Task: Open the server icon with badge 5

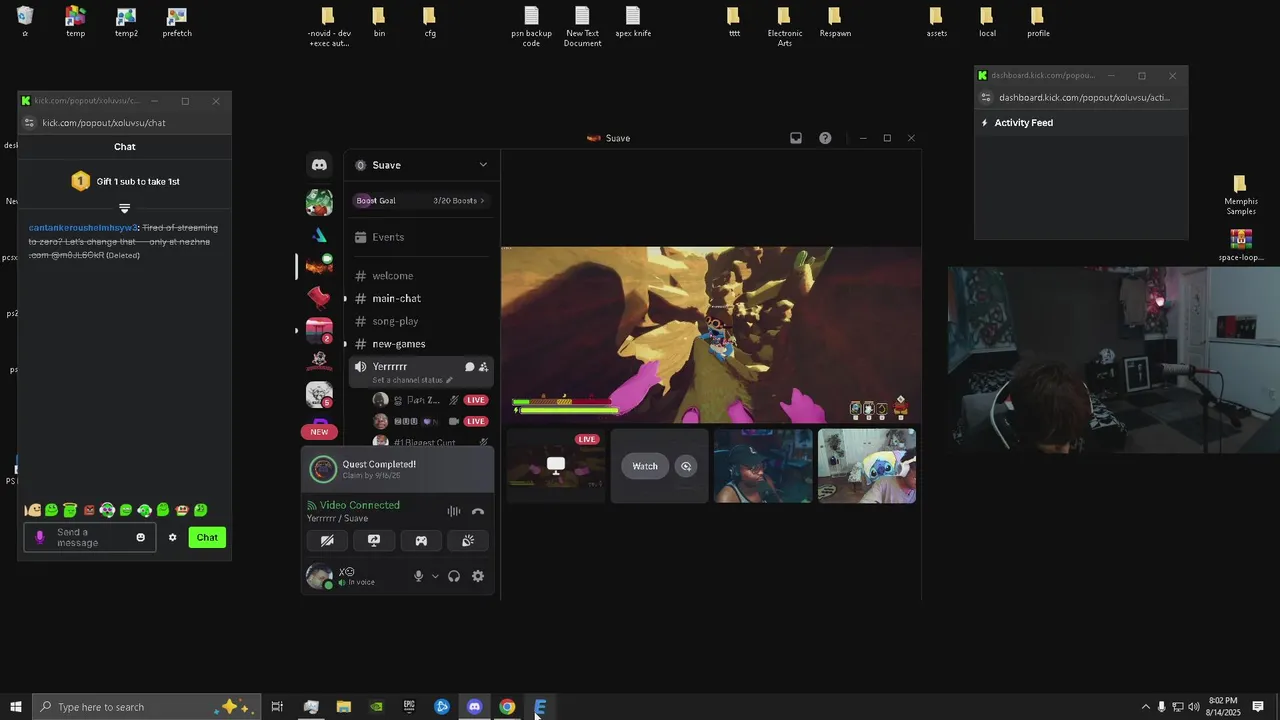Action: (319, 394)
